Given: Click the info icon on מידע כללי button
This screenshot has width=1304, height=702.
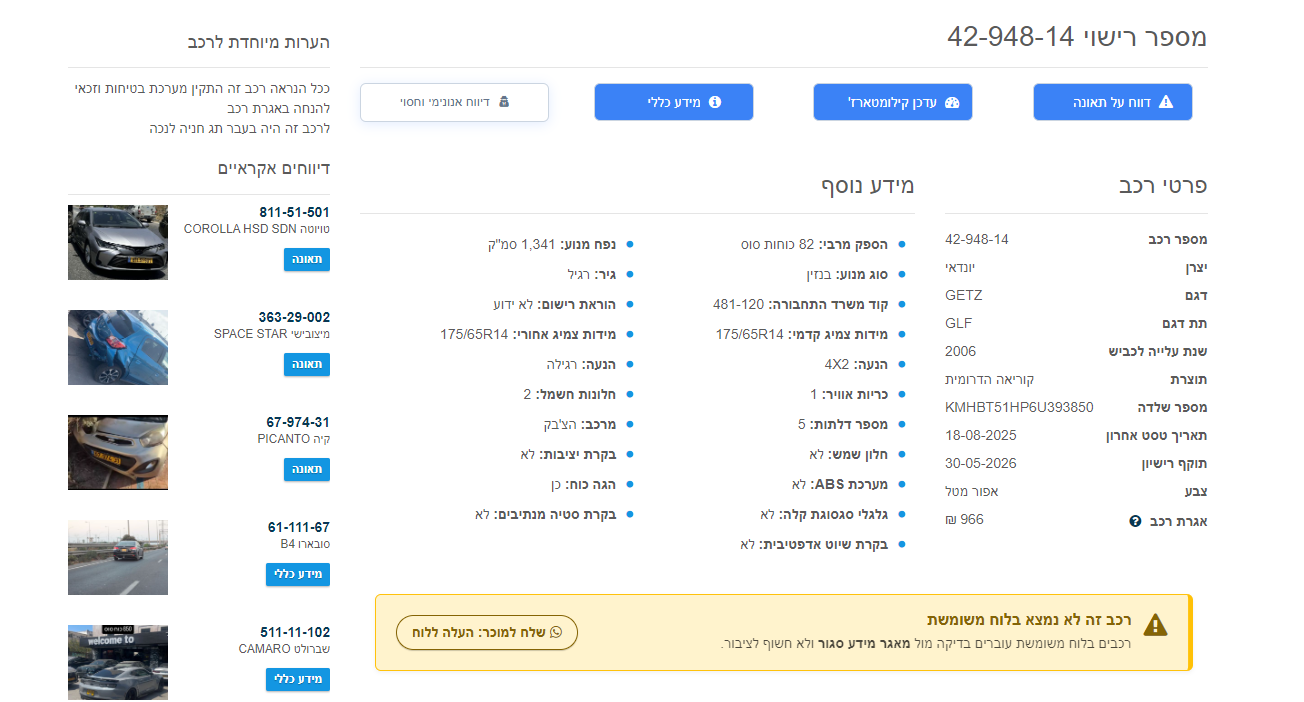Looking at the screenshot, I should 715,102.
